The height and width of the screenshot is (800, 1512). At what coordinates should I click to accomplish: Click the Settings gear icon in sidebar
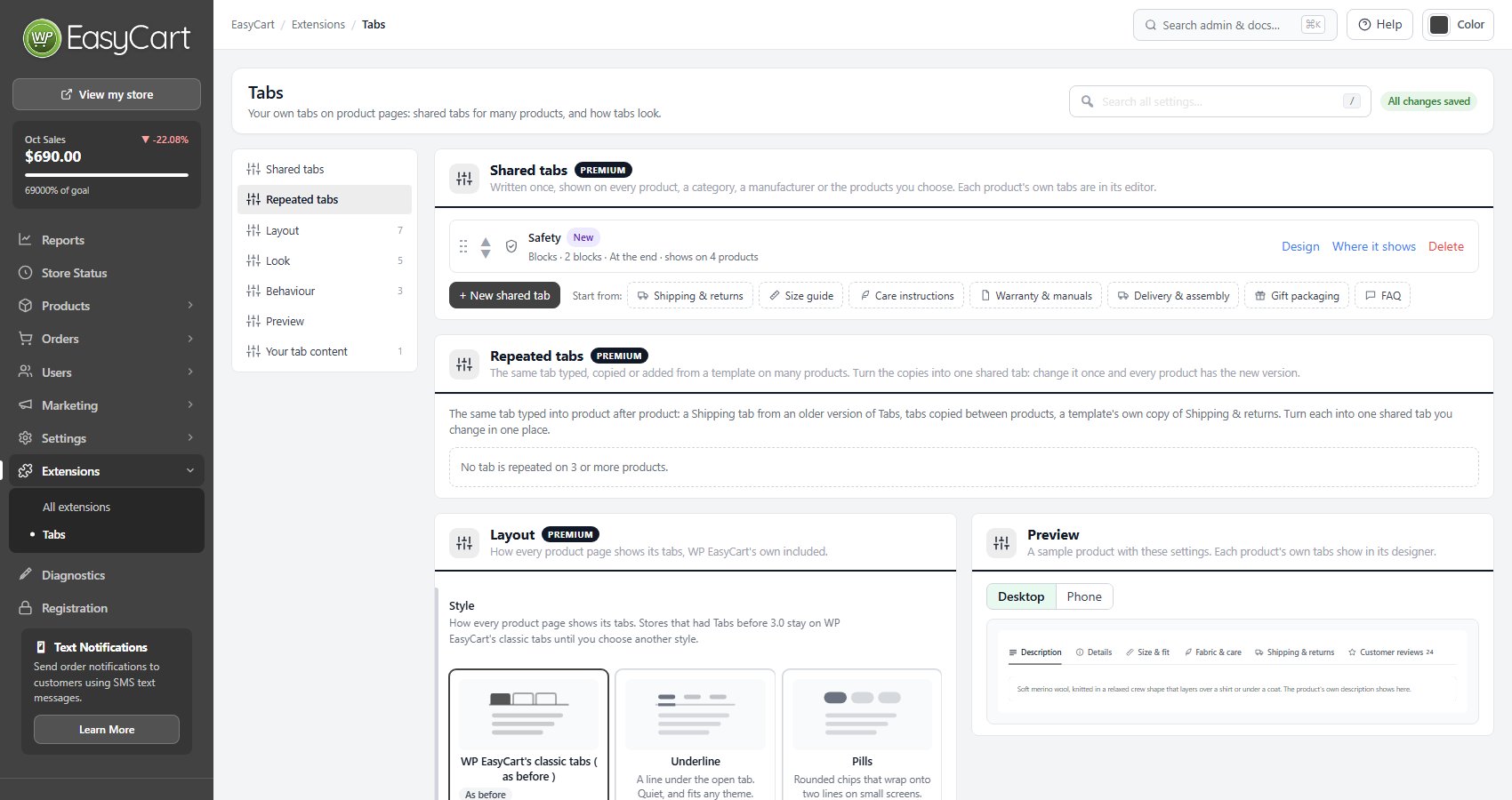coord(25,437)
